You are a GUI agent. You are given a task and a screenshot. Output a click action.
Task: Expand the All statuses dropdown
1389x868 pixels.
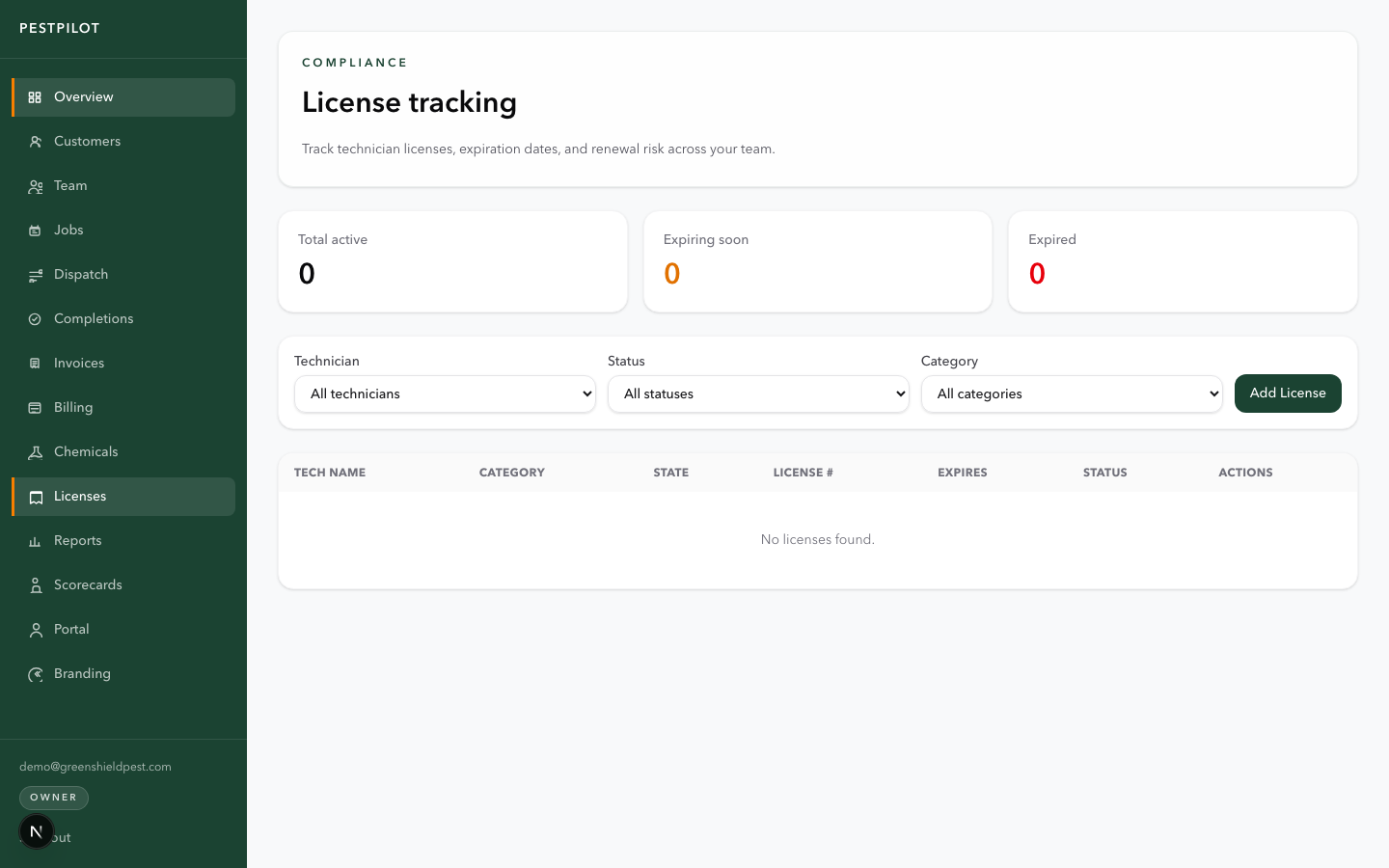(758, 393)
